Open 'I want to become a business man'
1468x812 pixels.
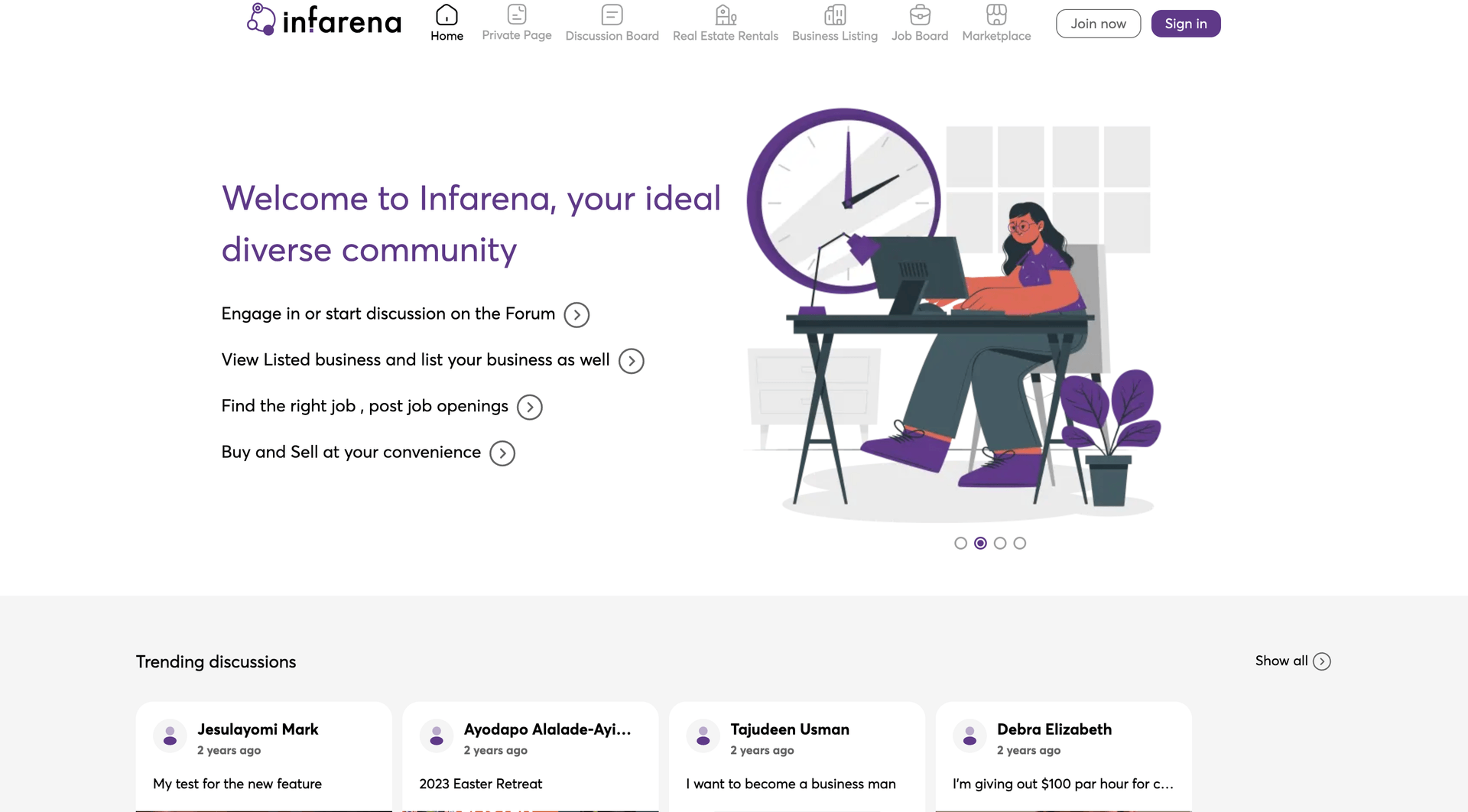(x=791, y=784)
